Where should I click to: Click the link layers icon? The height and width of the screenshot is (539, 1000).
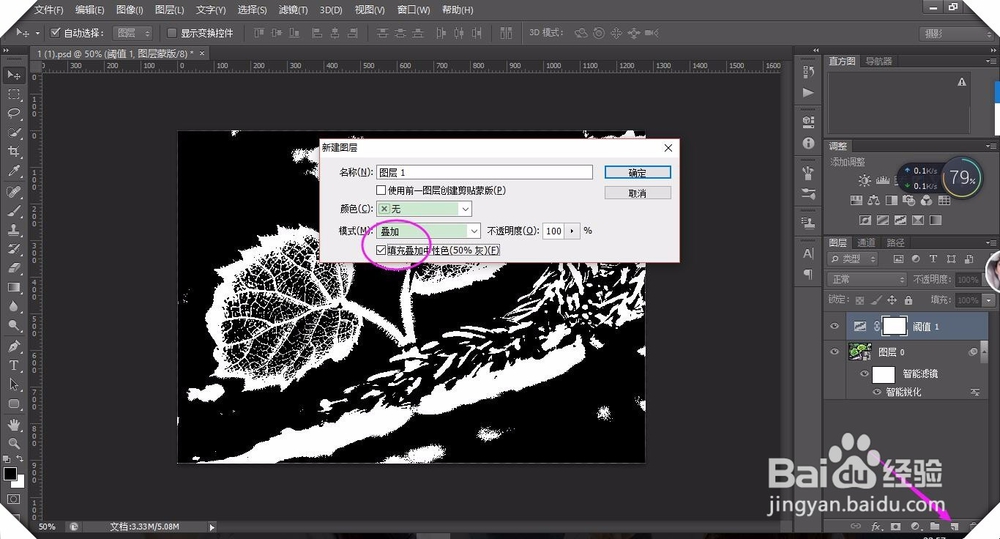(x=856, y=526)
